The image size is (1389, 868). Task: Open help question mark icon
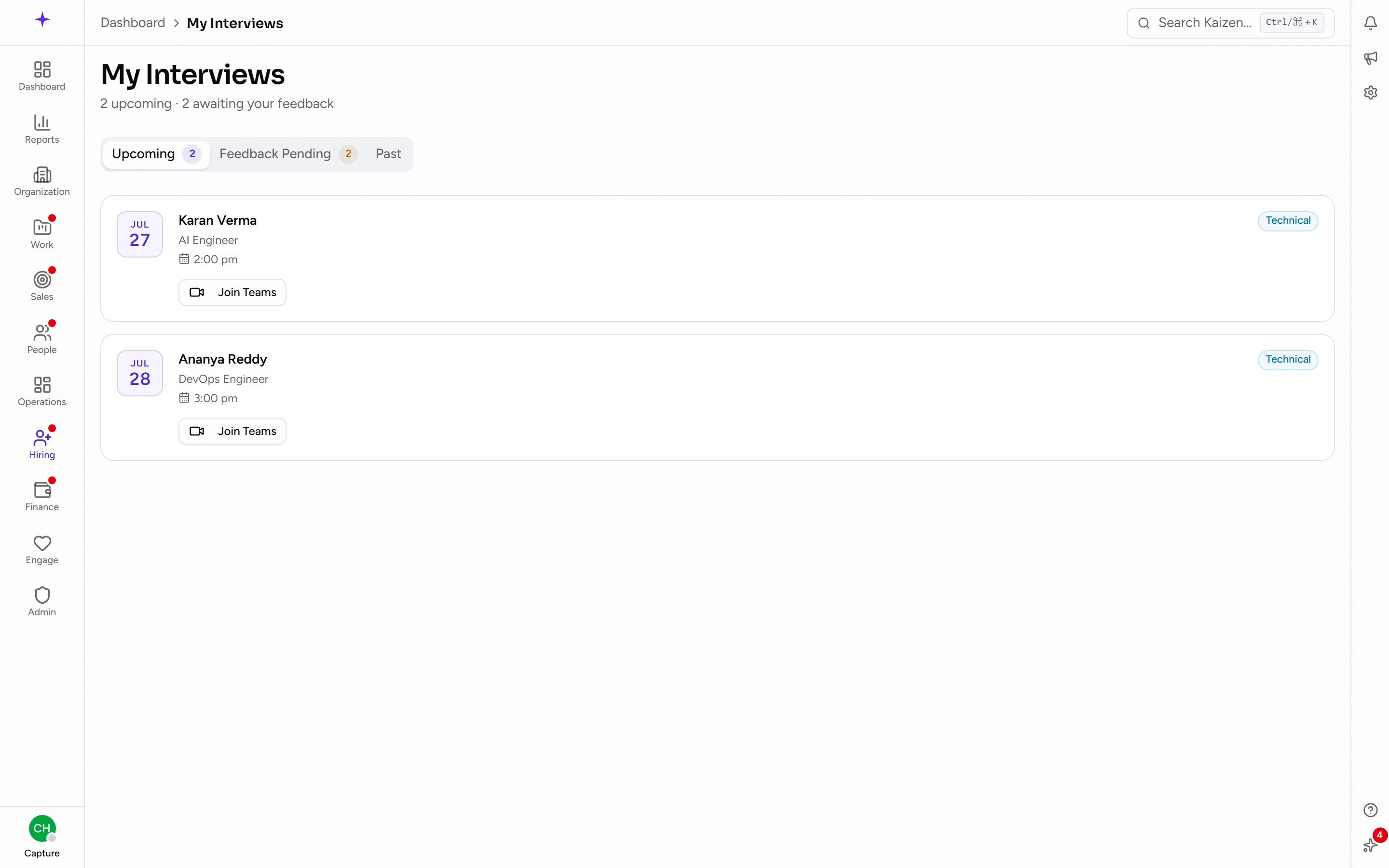[1371, 810]
